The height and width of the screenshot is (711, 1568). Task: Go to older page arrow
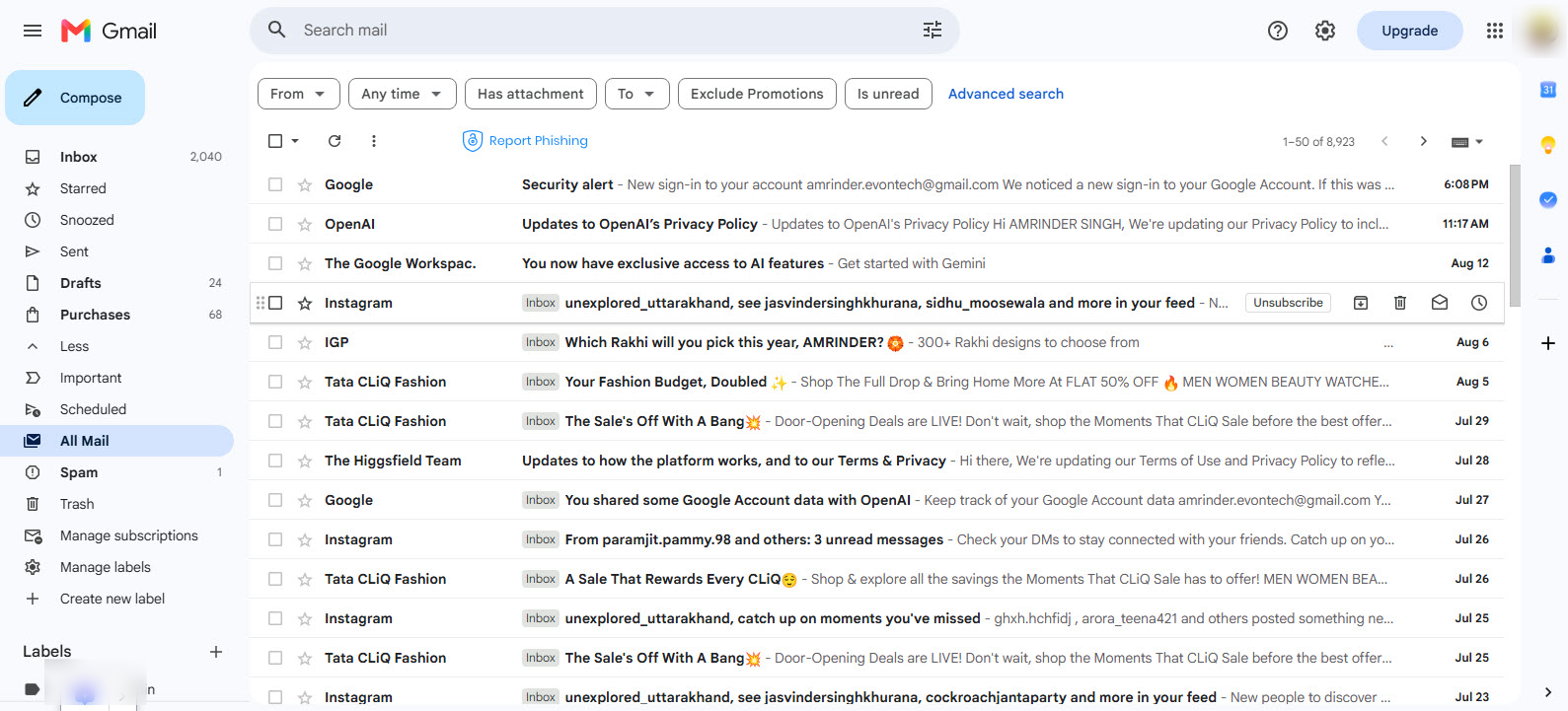coord(1423,141)
